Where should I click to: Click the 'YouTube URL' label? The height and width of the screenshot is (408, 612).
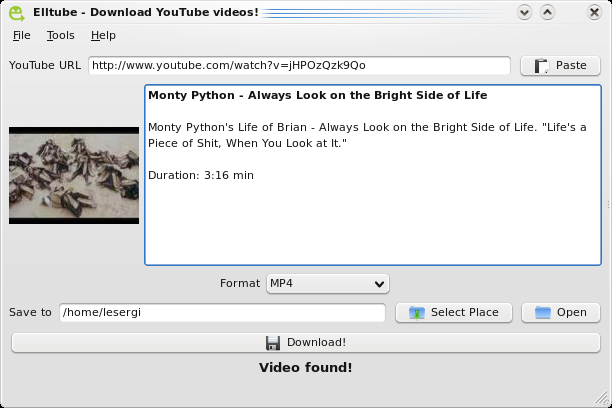click(x=45, y=65)
